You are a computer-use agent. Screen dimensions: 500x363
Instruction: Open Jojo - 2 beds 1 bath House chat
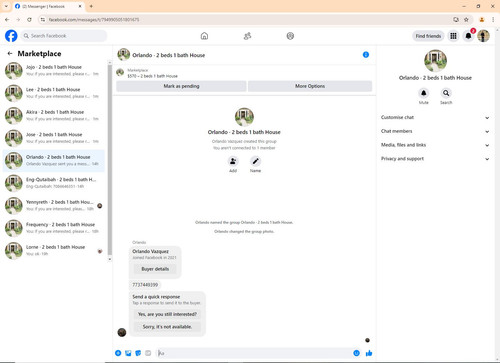(x=54, y=71)
